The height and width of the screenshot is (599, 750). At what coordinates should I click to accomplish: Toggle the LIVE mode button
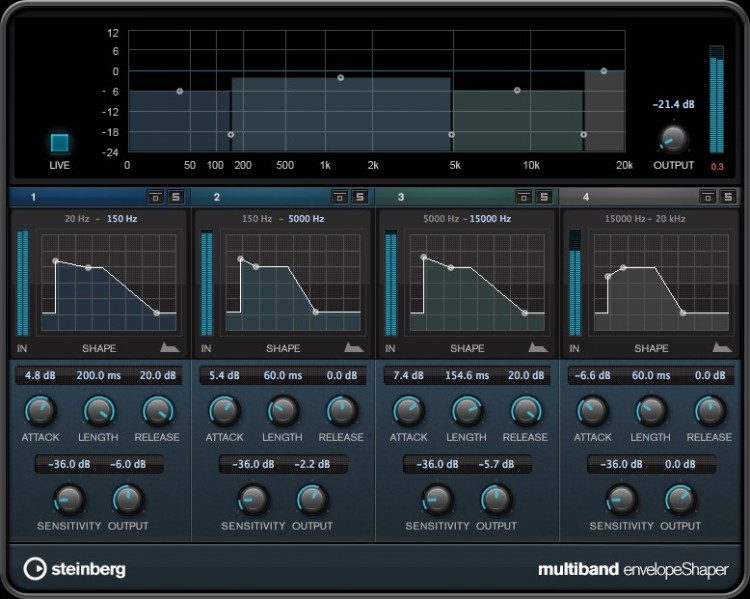(60, 143)
